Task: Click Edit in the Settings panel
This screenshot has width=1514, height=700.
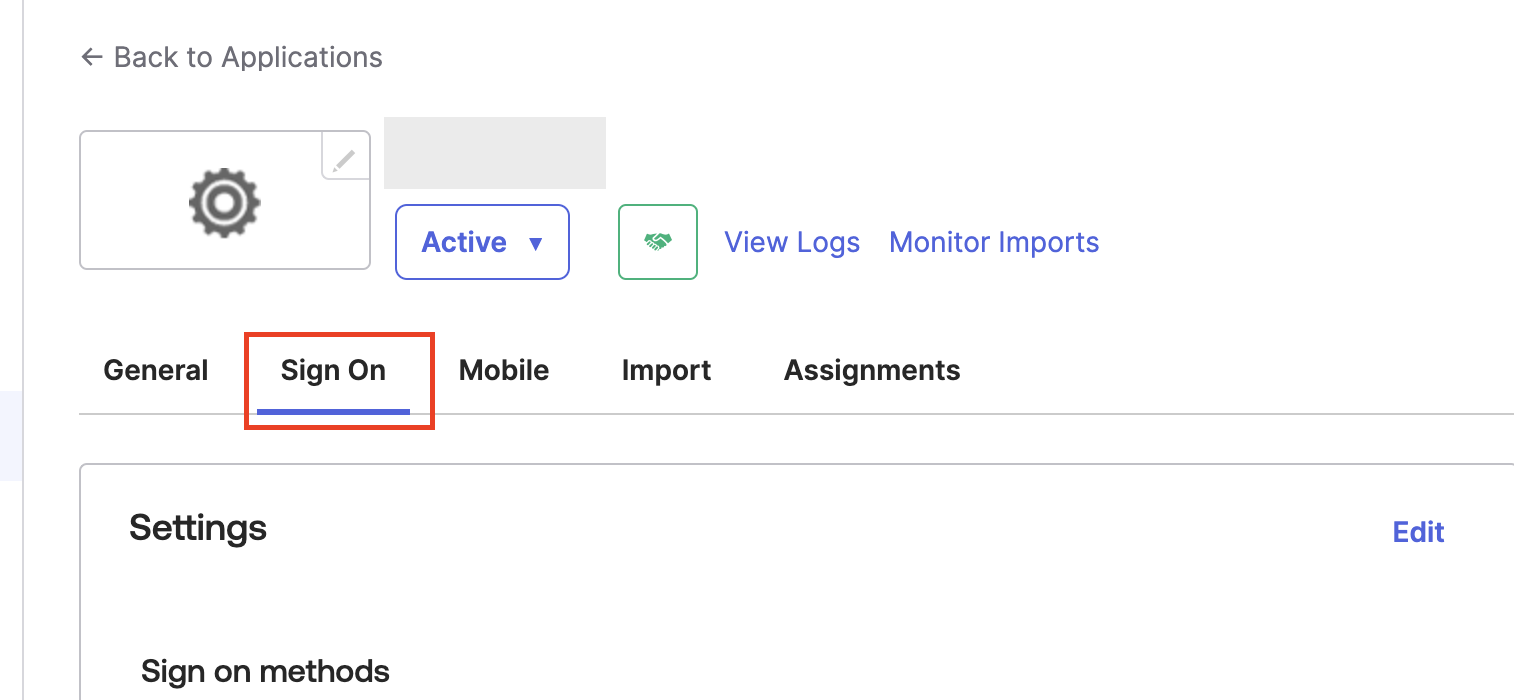Action: click(x=1418, y=531)
